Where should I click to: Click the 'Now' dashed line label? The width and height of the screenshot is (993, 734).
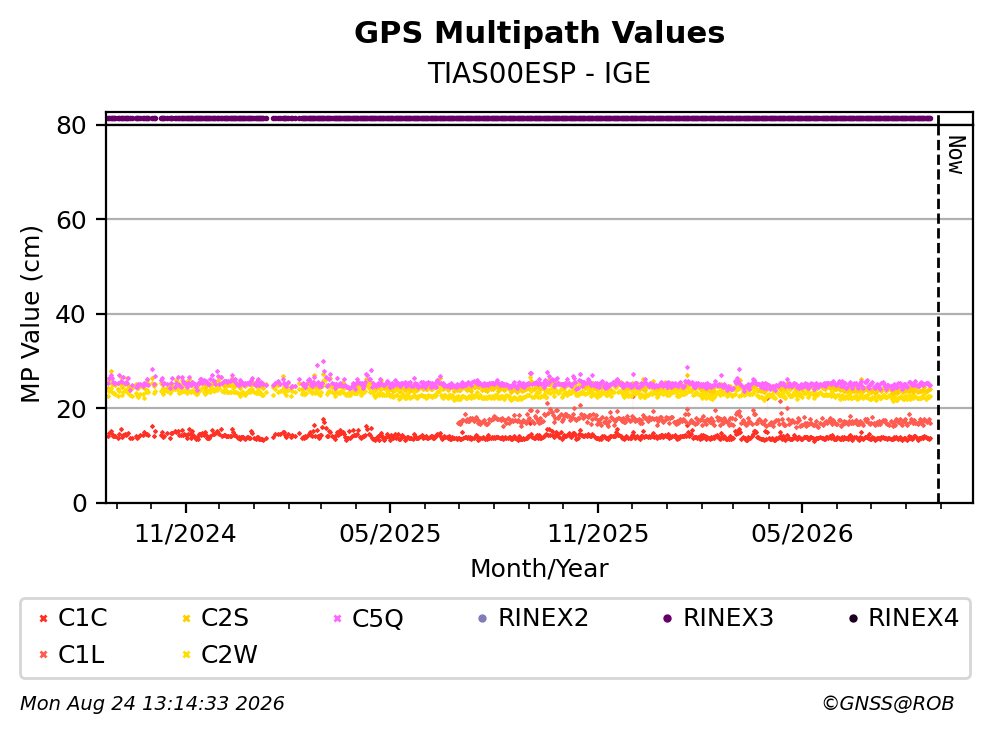point(956,155)
